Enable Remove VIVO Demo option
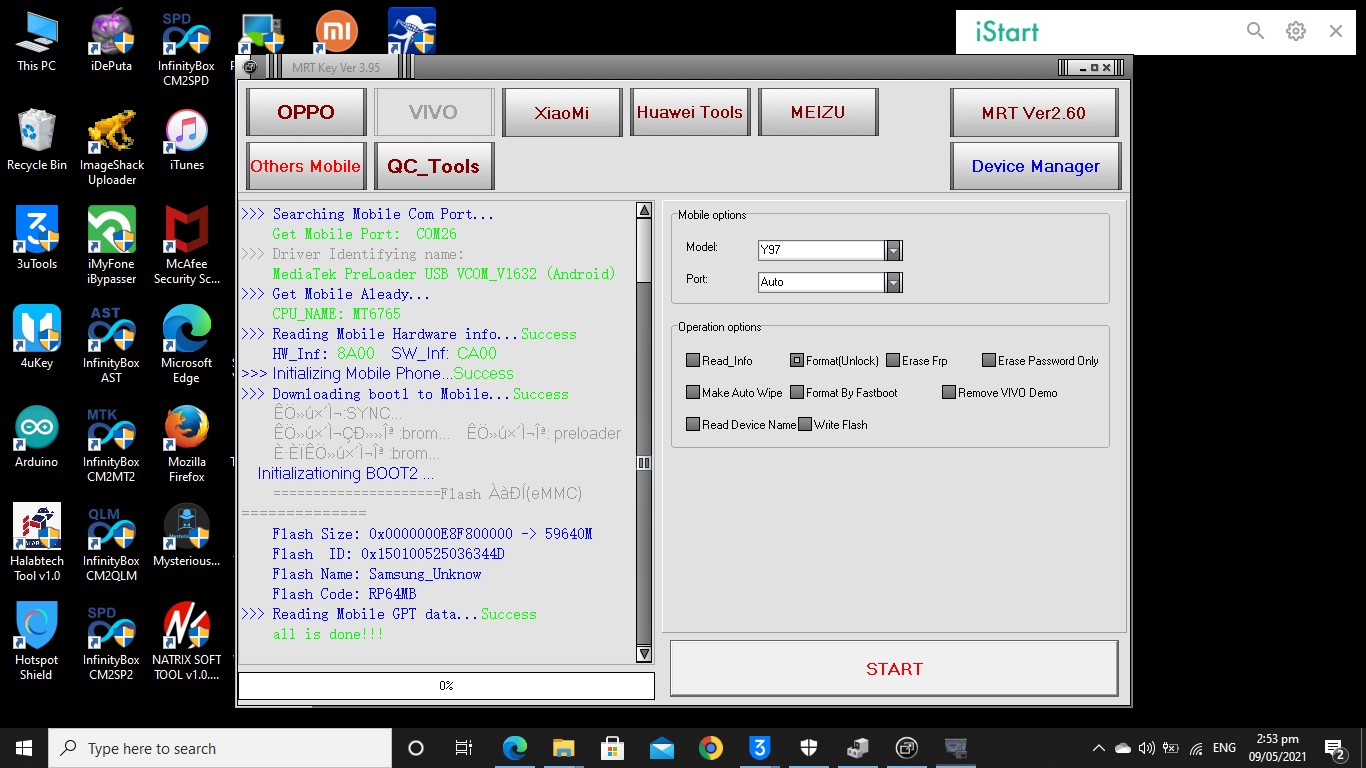 coord(949,393)
